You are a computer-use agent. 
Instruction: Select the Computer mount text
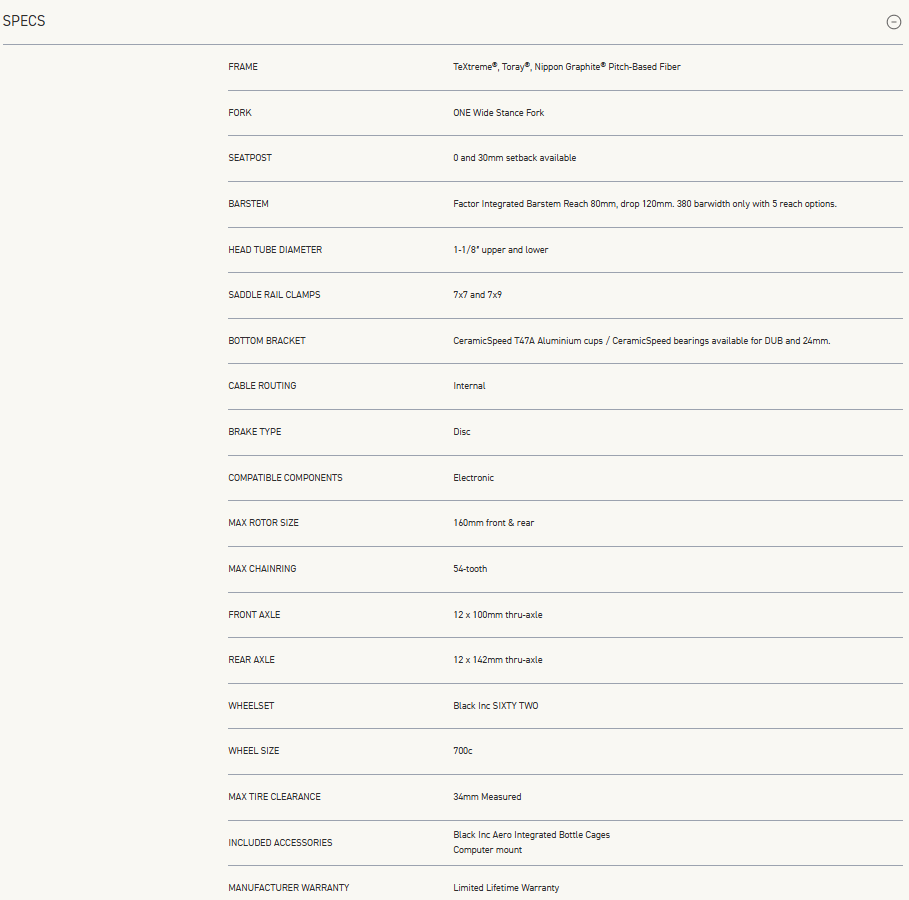pyautogui.click(x=488, y=850)
